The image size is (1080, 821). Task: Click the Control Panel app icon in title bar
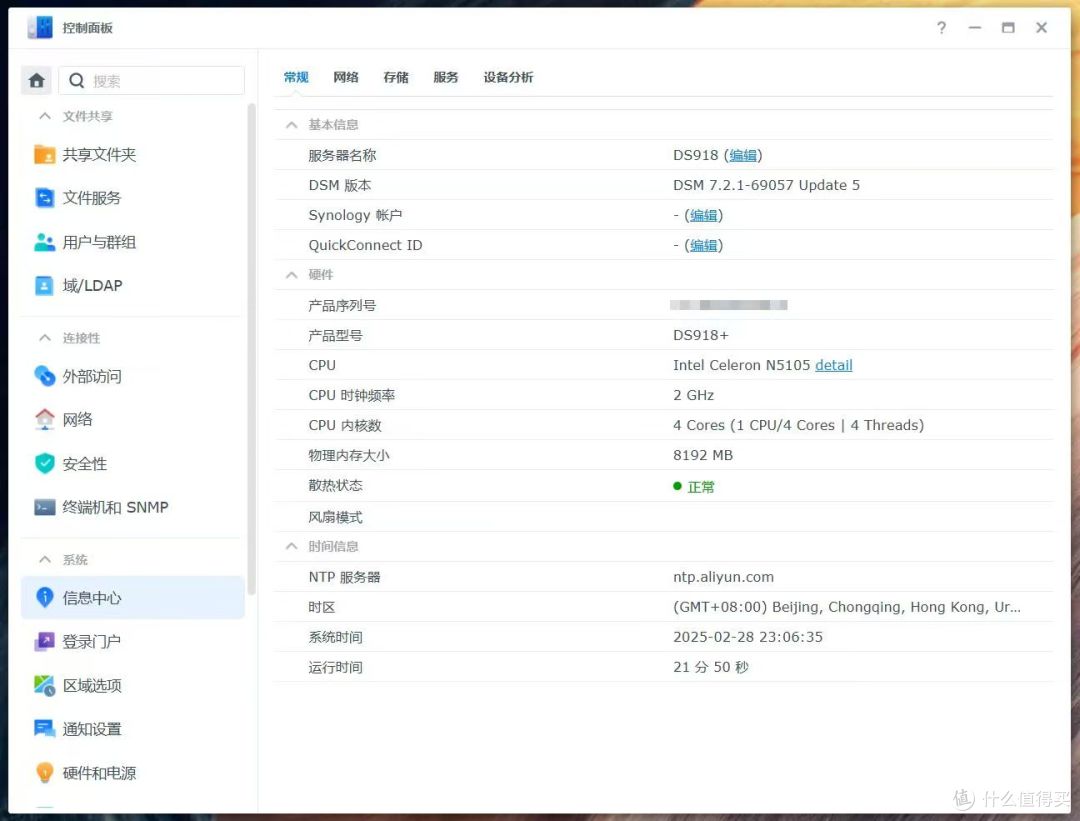coord(41,28)
